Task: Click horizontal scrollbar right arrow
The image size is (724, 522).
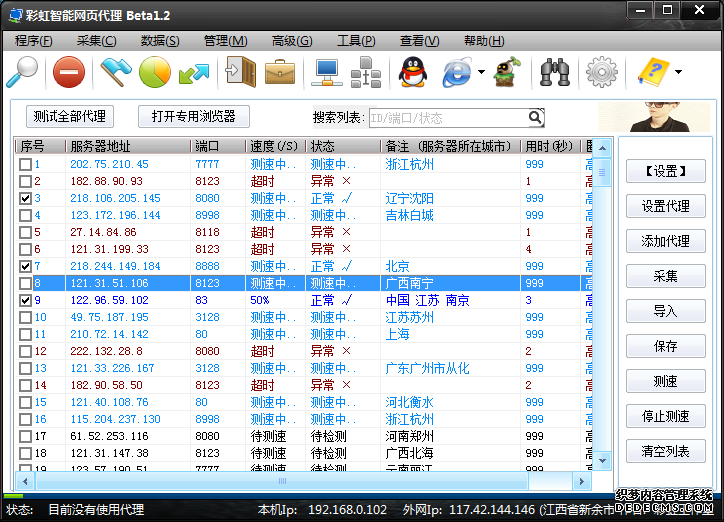Action: click(x=581, y=481)
